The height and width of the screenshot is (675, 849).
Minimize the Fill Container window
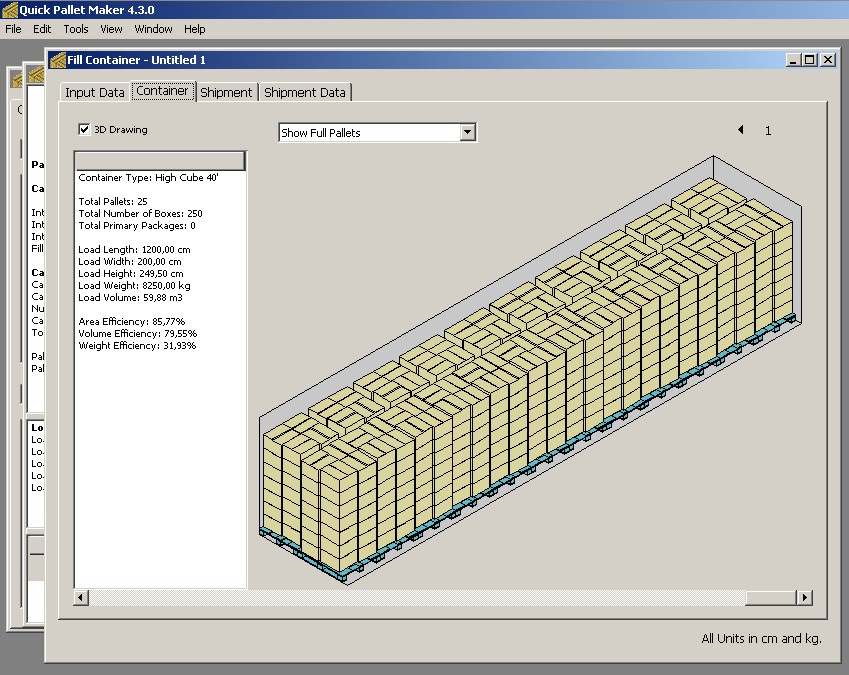793,60
